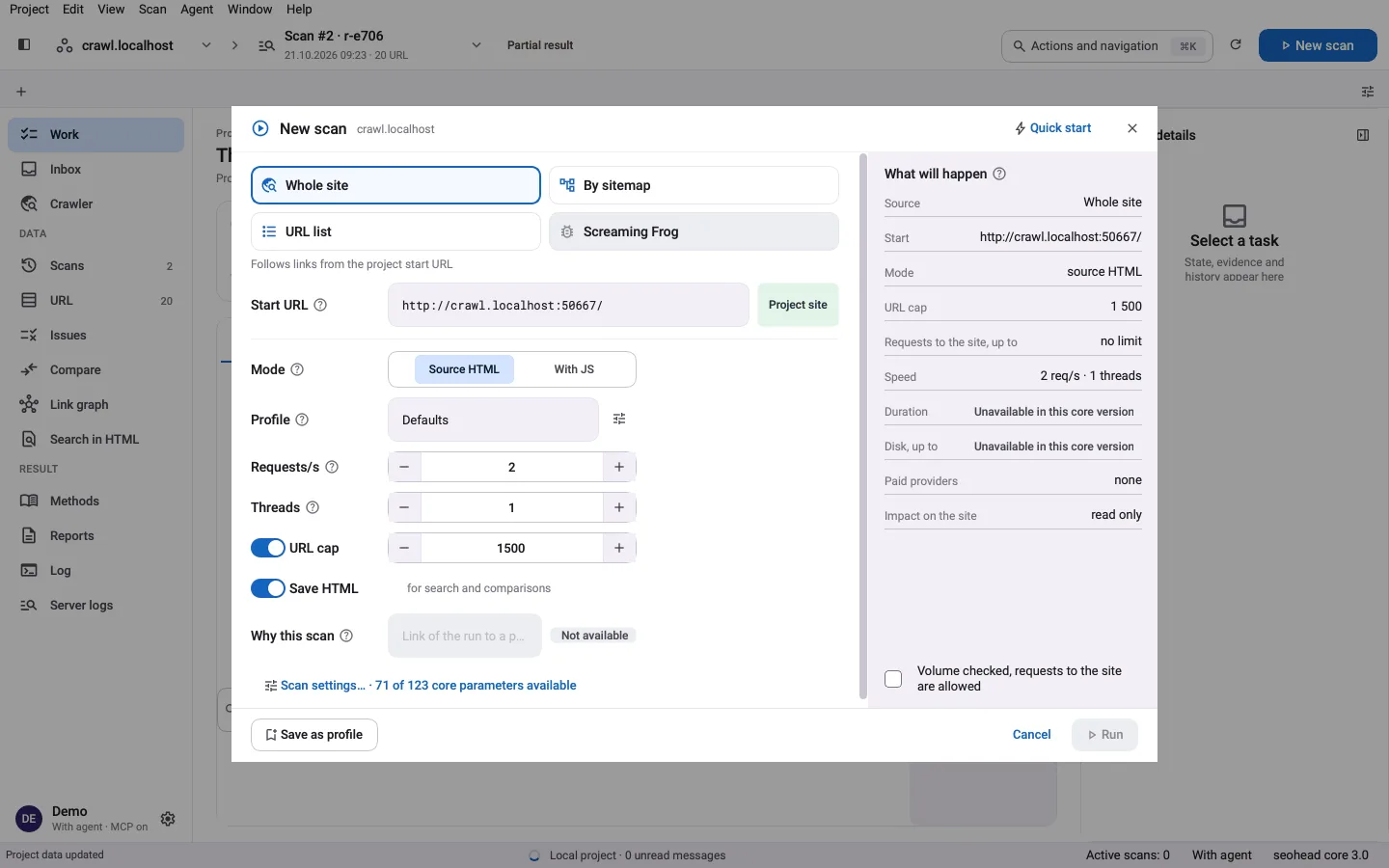Image resolution: width=1389 pixels, height=868 pixels.
Task: Click the What will happen help icon
Action: pos(999,174)
